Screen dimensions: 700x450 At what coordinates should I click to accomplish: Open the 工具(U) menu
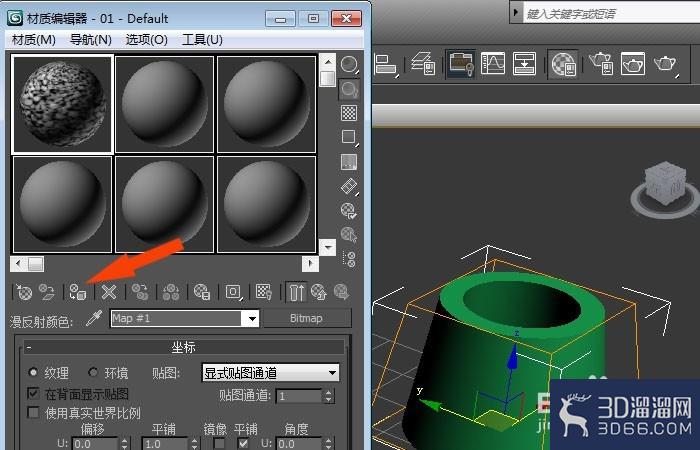[x=202, y=40]
